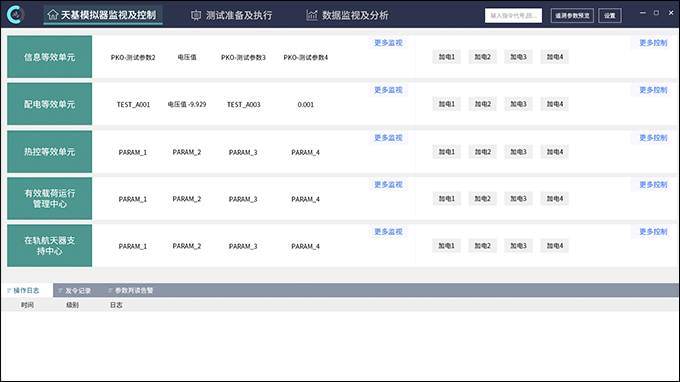Click PARAM_1 in 热控等效单元 row
Viewport: 680px width, 382px height.
[133, 152]
